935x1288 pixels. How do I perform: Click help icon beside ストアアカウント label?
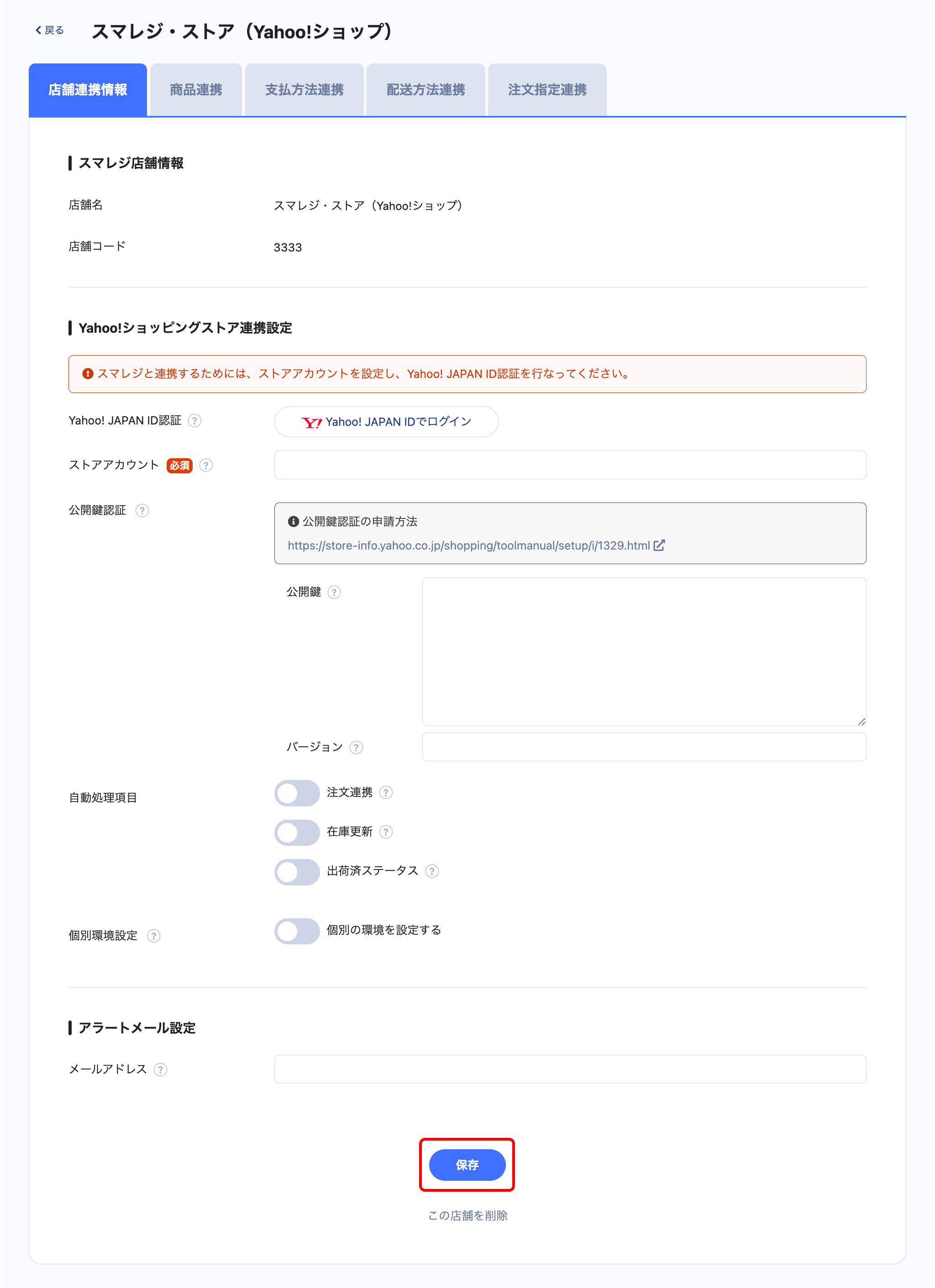click(x=206, y=466)
